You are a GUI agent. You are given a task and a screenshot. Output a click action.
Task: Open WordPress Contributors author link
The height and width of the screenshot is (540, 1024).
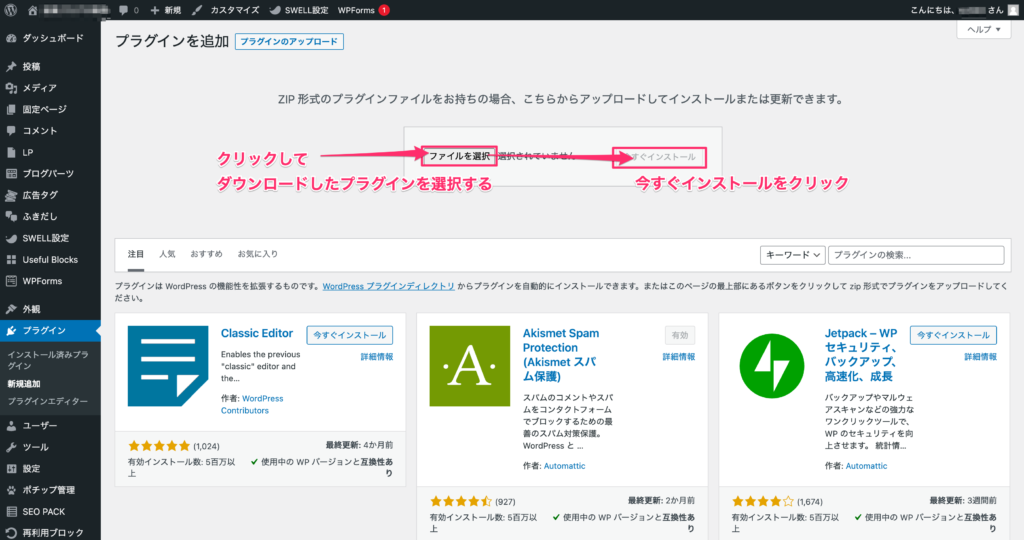click(x=252, y=404)
